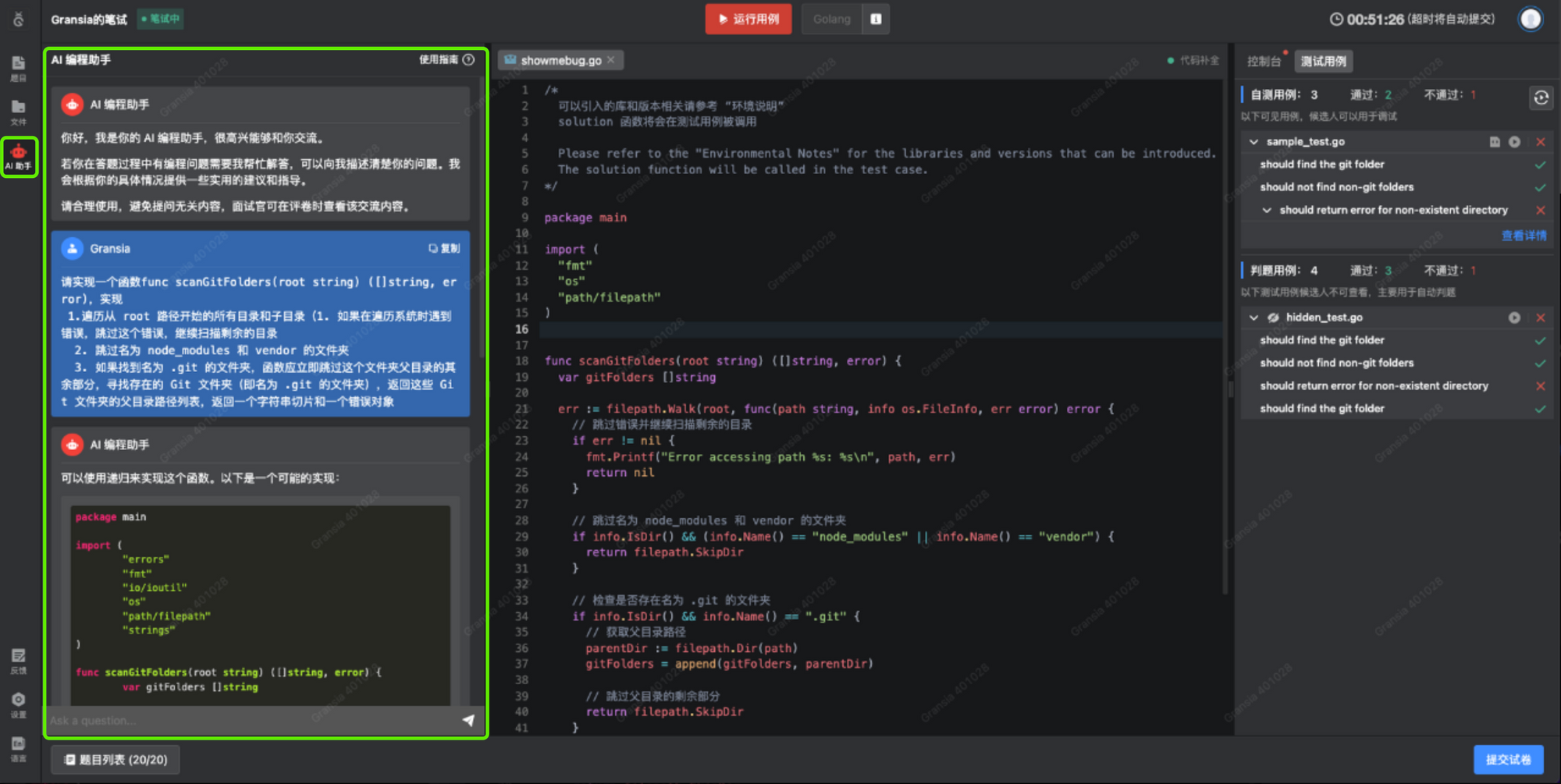Run sample_test.go with its play icon
The image size is (1561, 784).
(x=1514, y=142)
